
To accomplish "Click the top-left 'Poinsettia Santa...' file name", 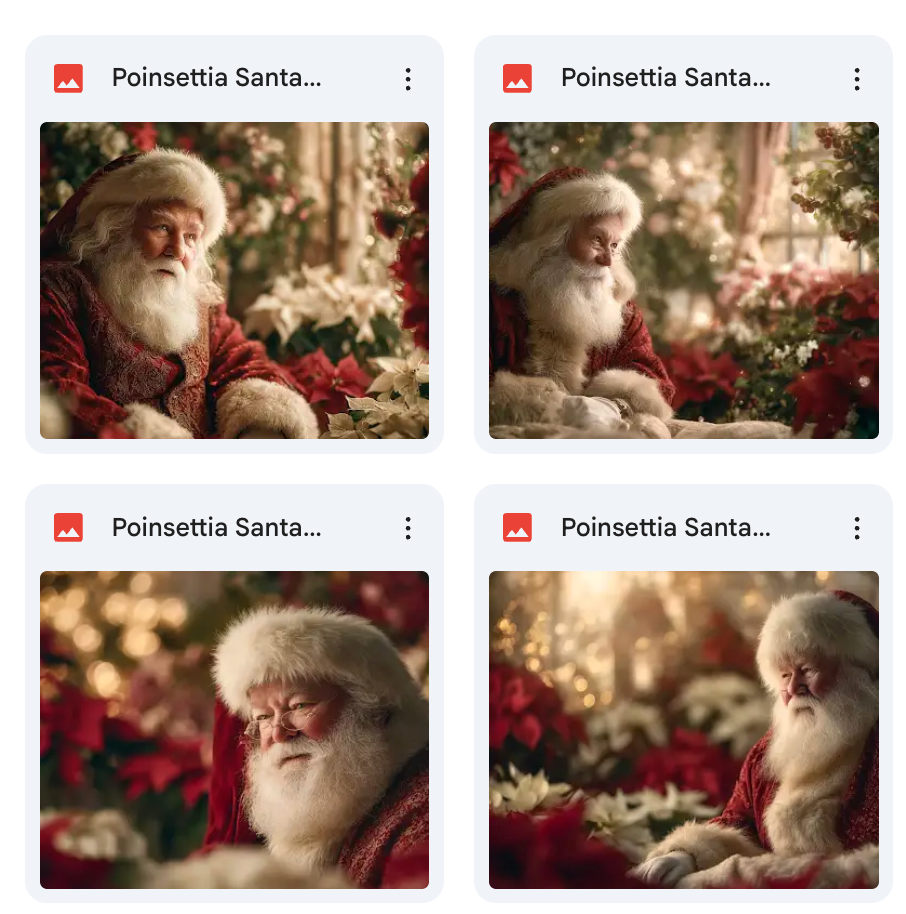I will [216, 79].
